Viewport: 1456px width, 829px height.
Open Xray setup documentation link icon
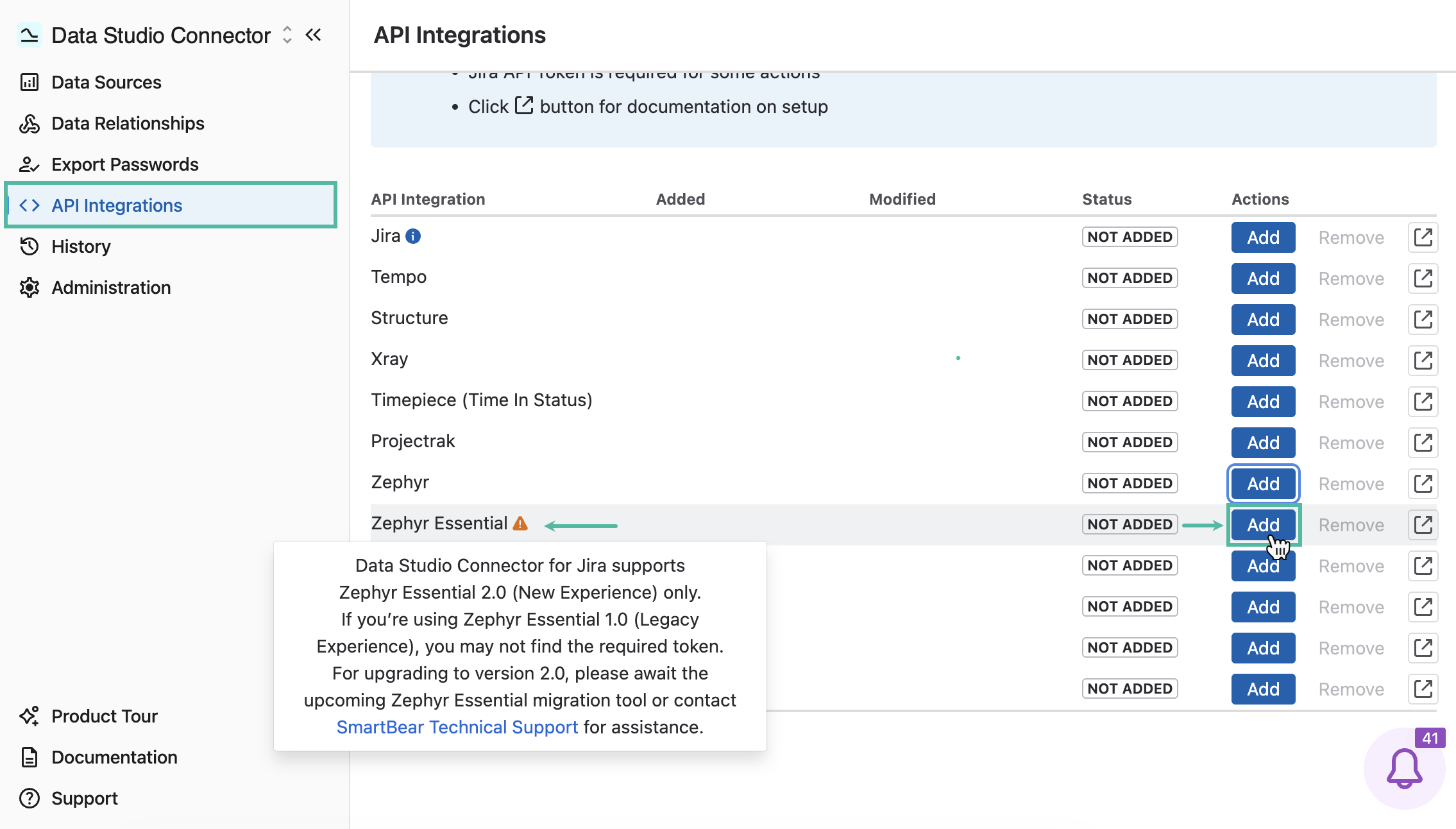1423,361
